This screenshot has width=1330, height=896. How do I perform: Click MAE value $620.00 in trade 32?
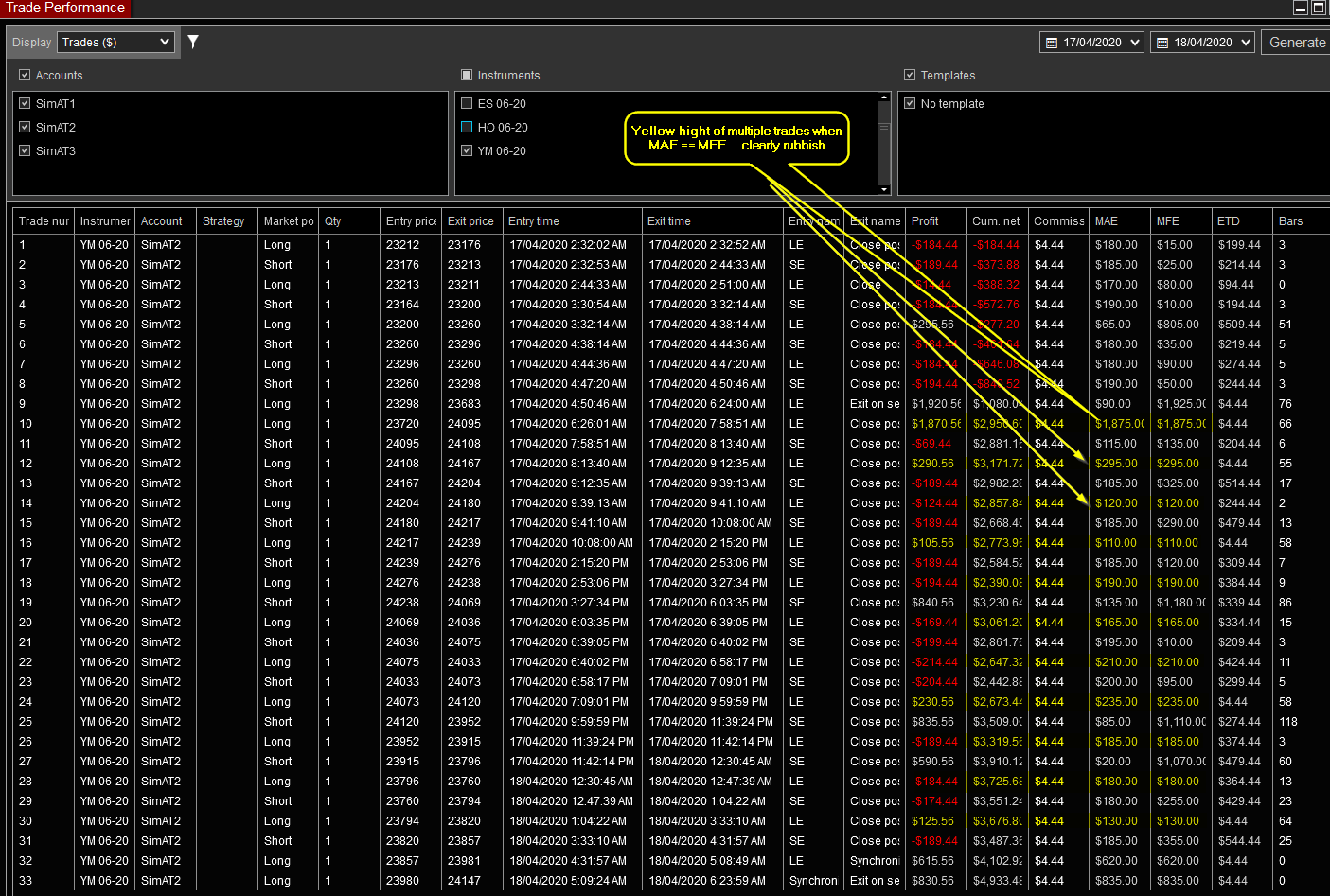1117,861
